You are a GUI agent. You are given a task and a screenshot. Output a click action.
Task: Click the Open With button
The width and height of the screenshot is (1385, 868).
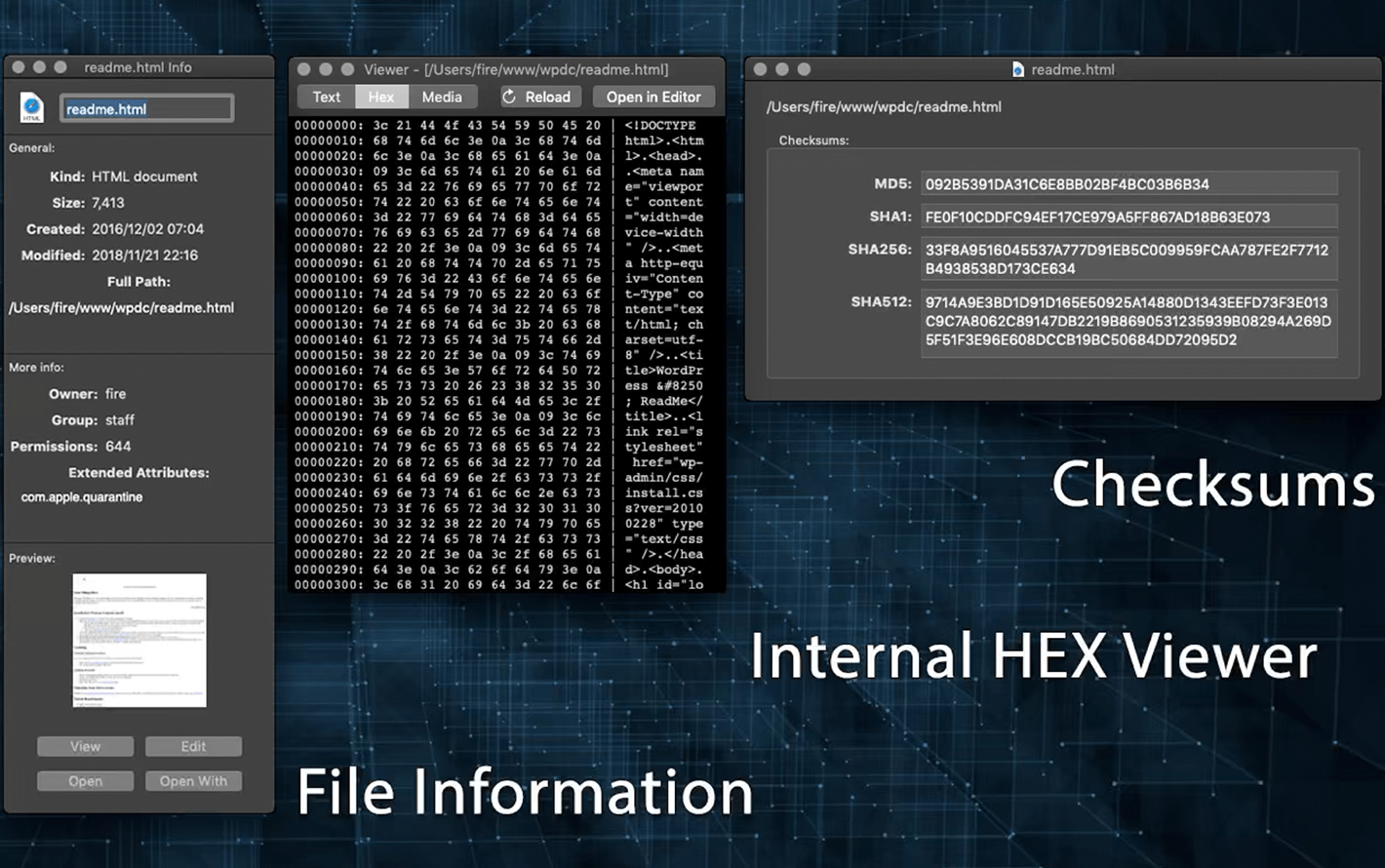(193, 781)
